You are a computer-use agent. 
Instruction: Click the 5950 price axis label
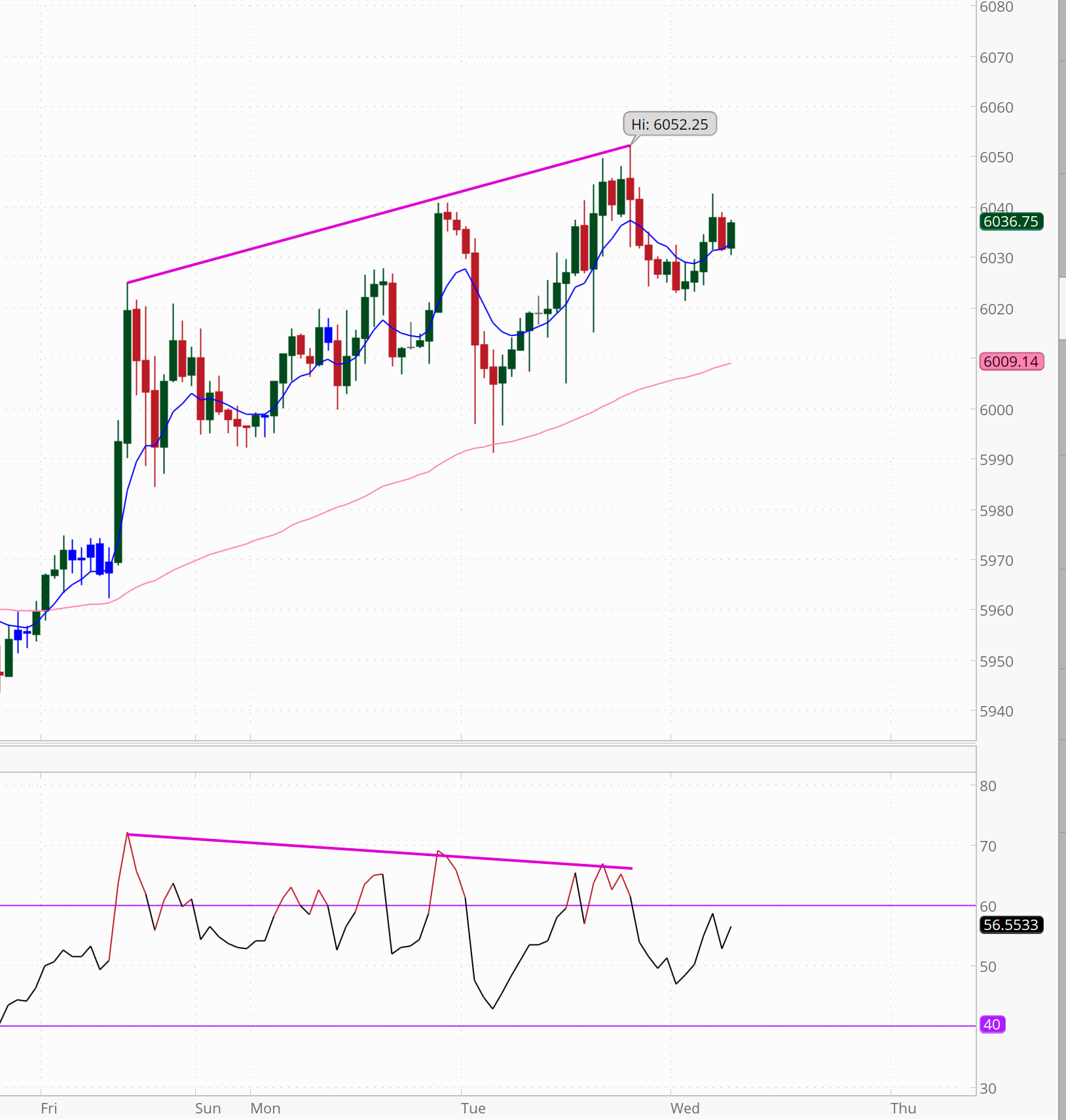(x=997, y=662)
